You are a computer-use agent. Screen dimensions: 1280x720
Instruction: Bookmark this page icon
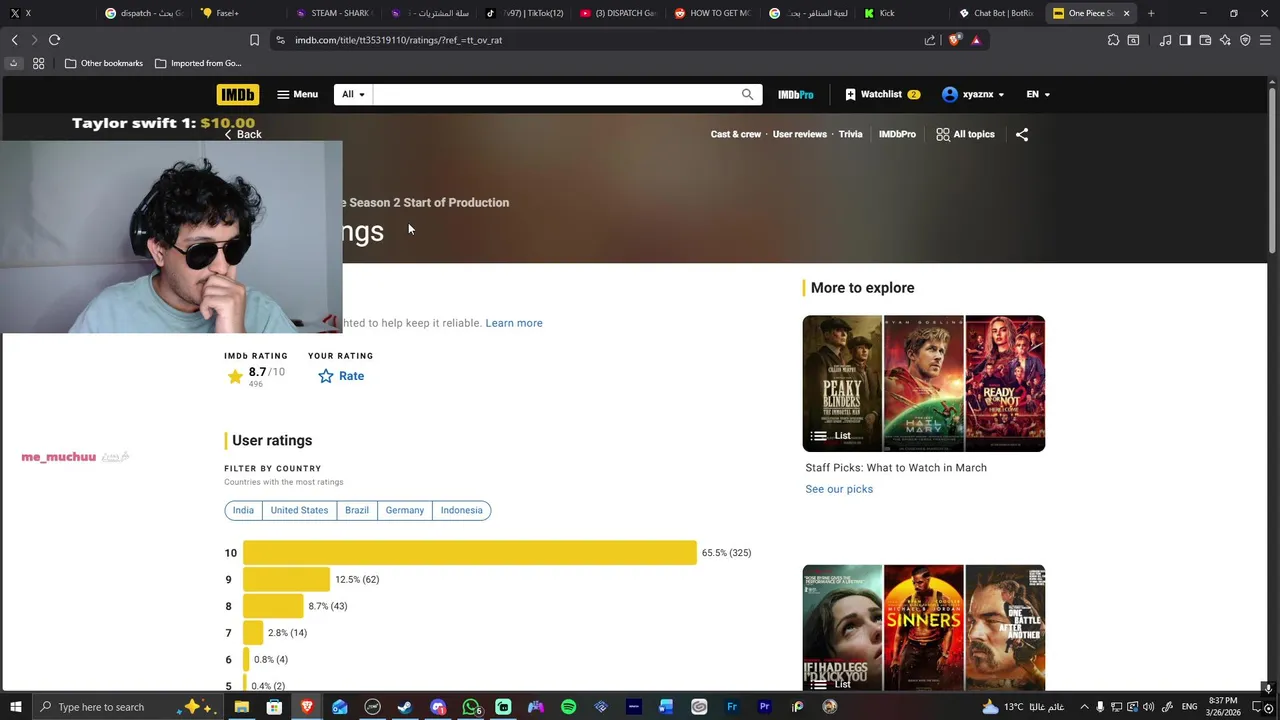tap(254, 40)
